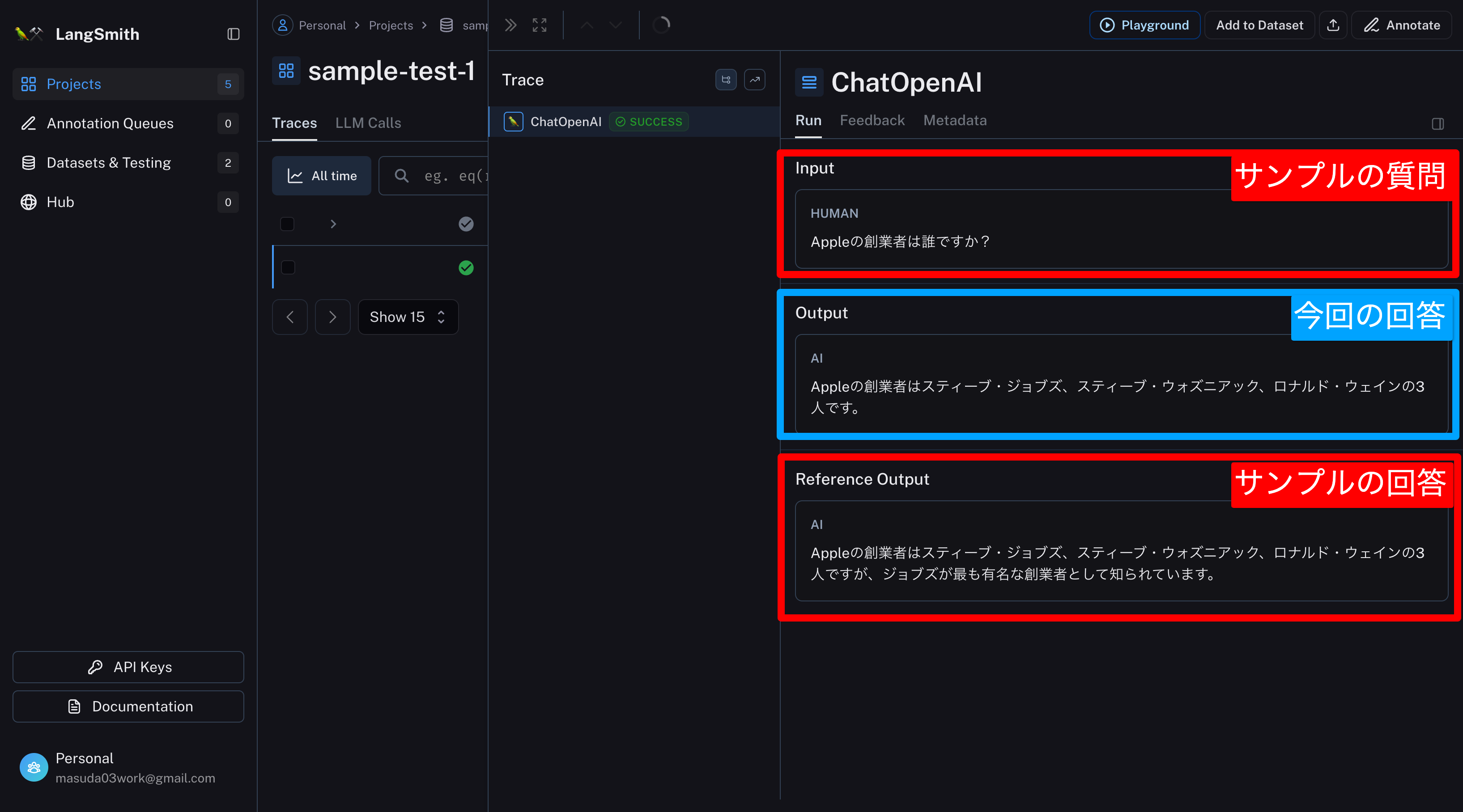Click Reference Output section heading
Viewport: 1463px width, 812px height.
pos(862,479)
